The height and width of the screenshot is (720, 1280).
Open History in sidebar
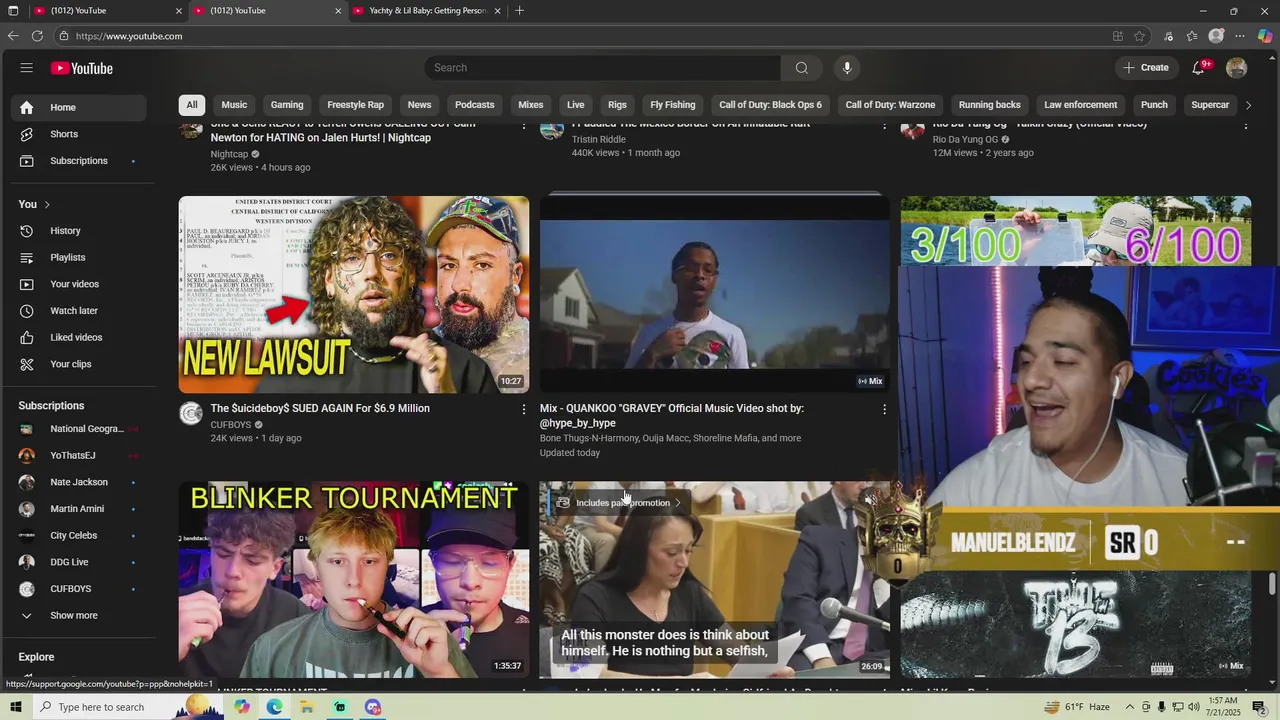[78, 231]
